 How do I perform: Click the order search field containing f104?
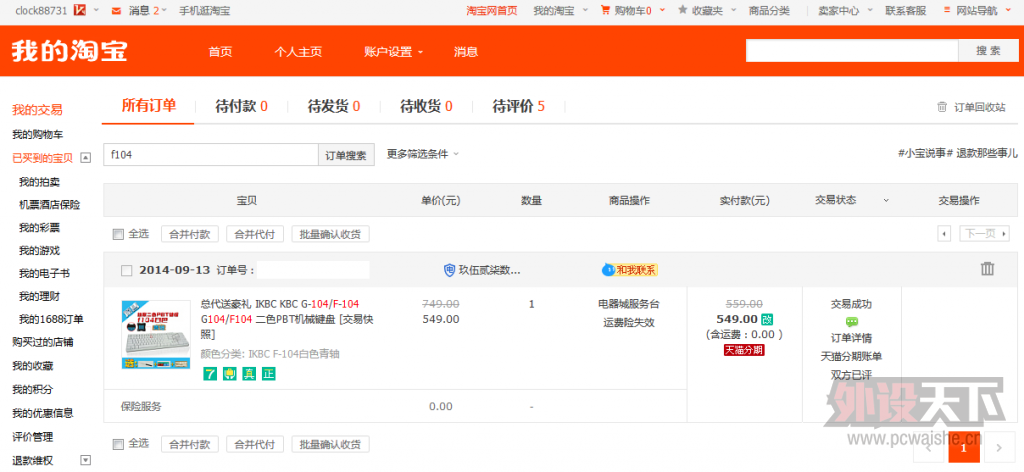coord(211,155)
